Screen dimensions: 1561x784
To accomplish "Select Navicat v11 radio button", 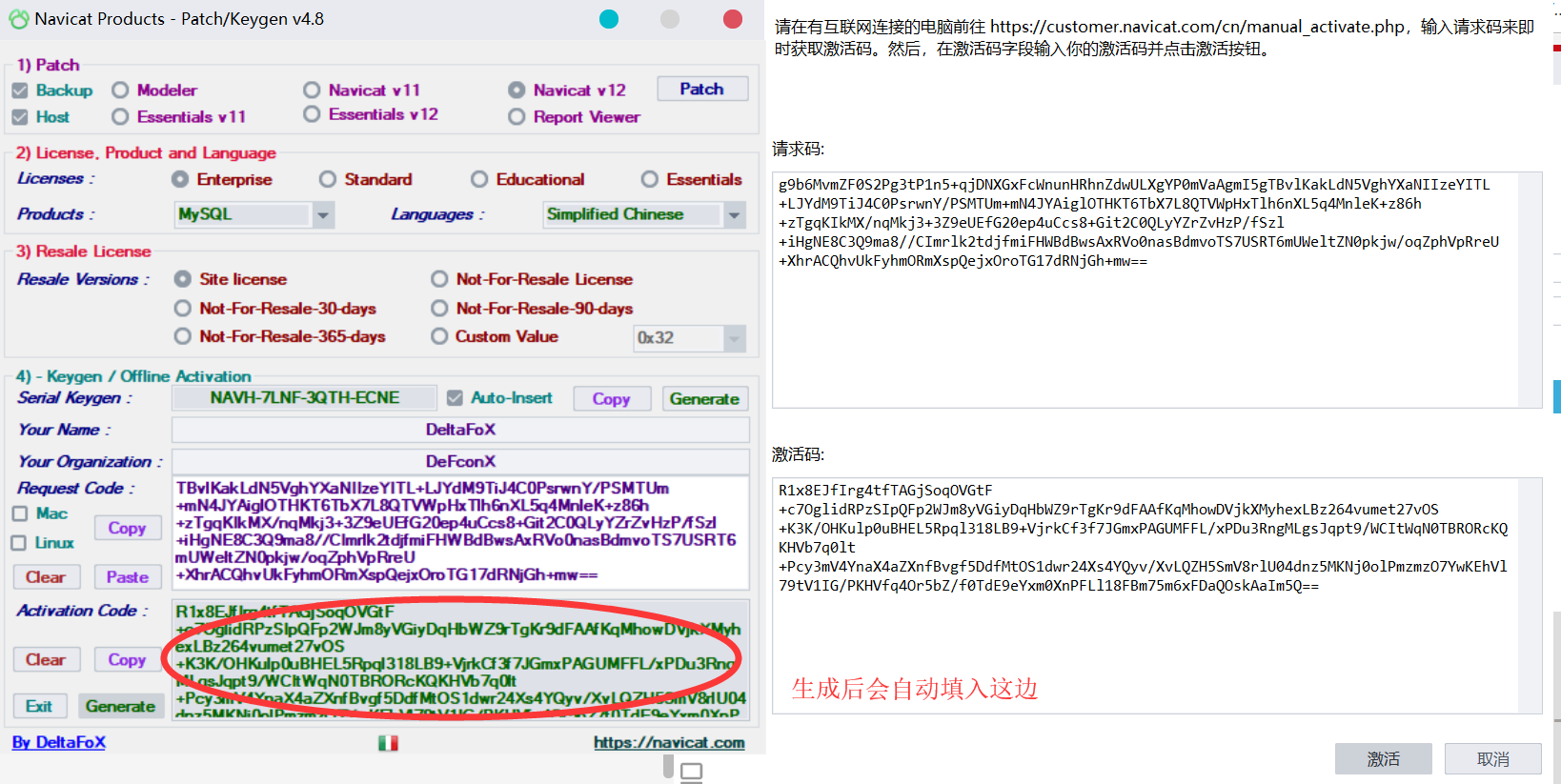I will pyautogui.click(x=312, y=90).
